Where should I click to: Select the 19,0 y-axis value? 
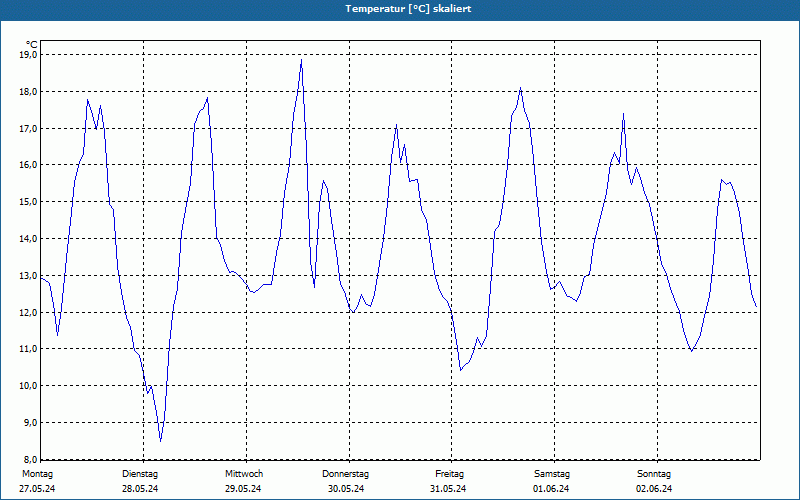pos(29,55)
